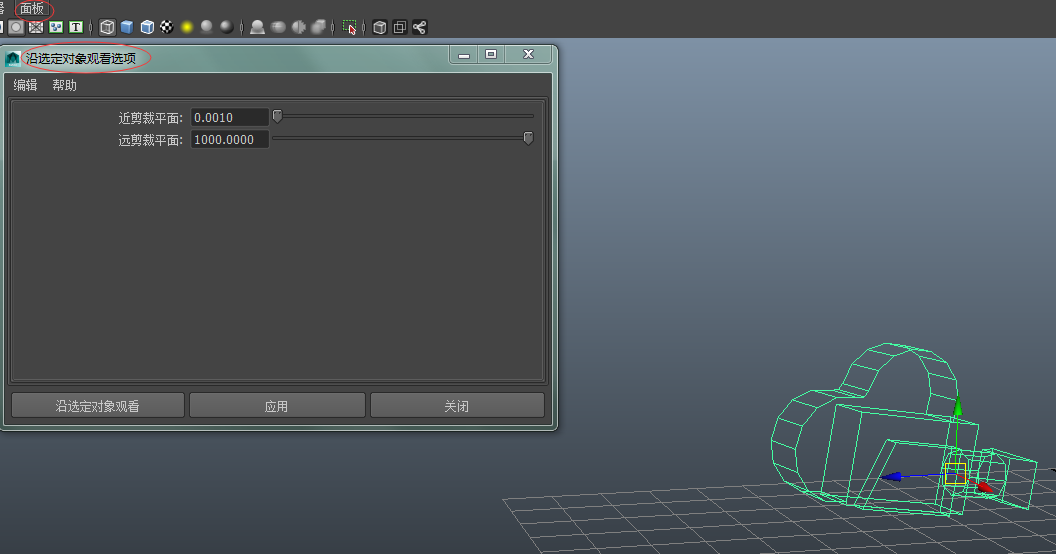The width and height of the screenshot is (1056, 554).
Task: Toggle the safe title T icon
Action: pyautogui.click(x=76, y=27)
